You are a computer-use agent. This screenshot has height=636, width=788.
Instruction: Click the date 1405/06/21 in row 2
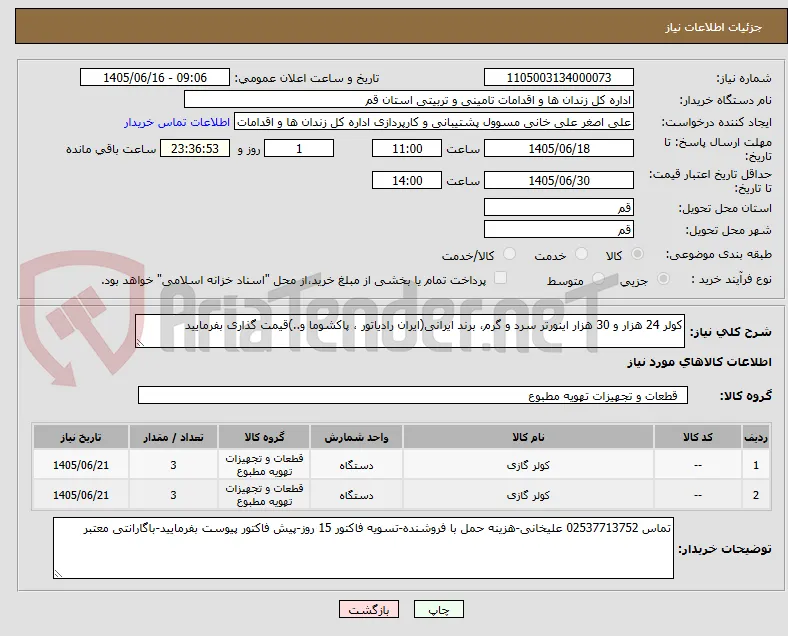pyautogui.click(x=81, y=495)
